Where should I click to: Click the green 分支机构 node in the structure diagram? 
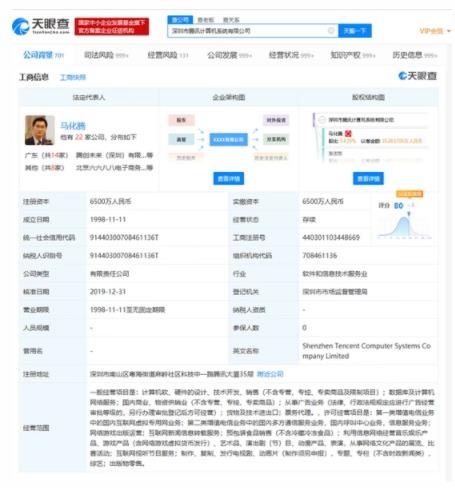coord(276,139)
